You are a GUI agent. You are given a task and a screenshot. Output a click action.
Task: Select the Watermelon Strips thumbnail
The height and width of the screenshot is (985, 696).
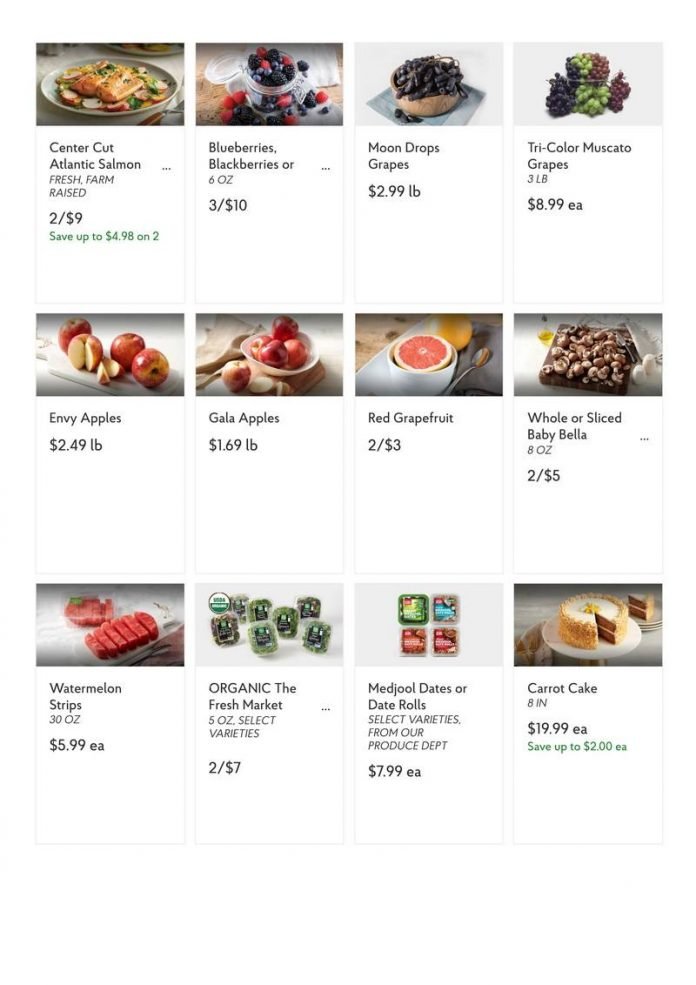(x=108, y=624)
